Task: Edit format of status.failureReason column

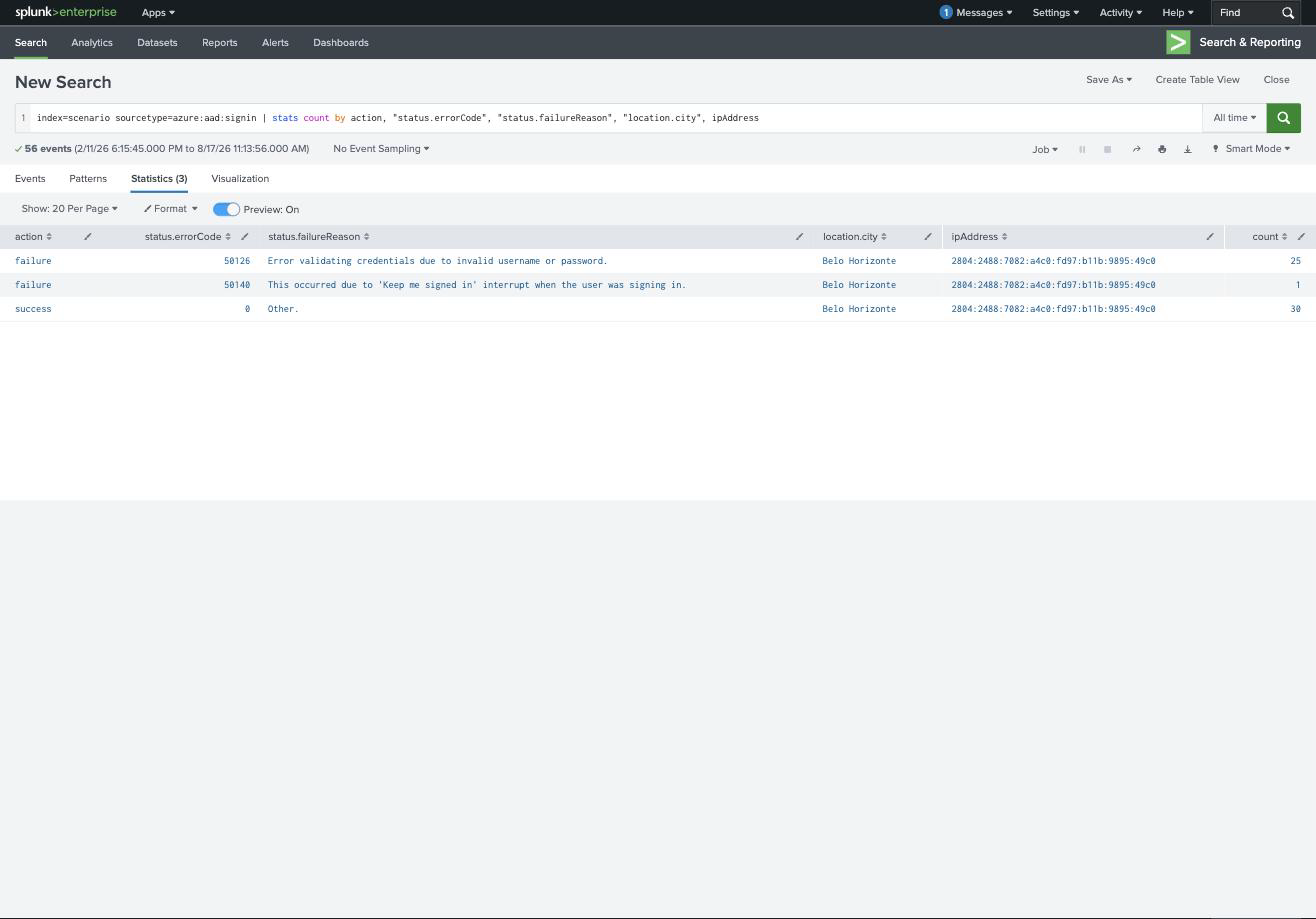Action: pos(799,237)
